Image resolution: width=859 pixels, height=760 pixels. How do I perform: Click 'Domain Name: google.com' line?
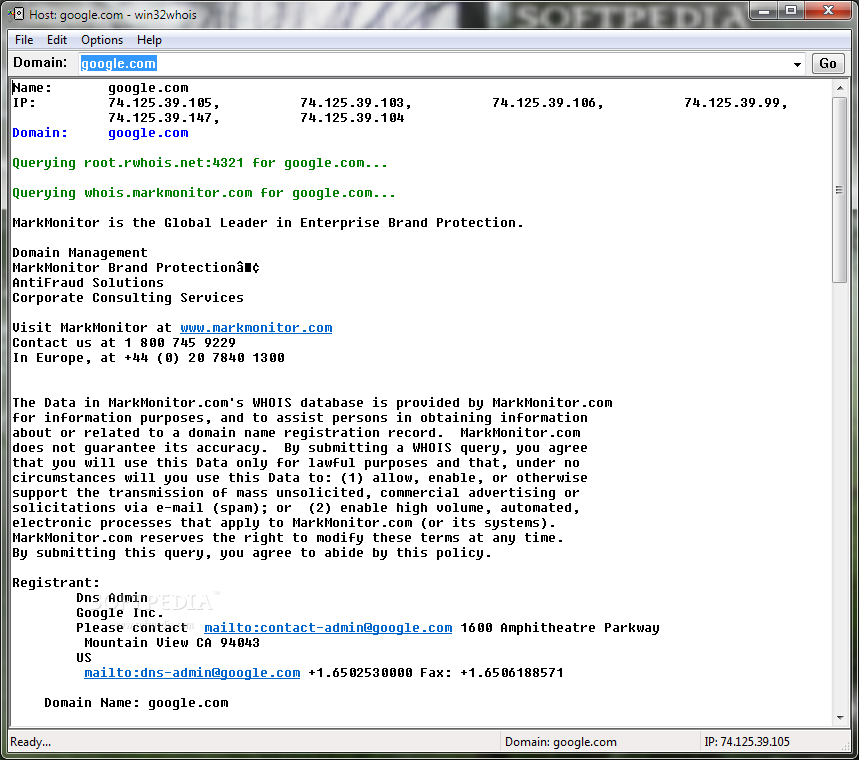(x=136, y=703)
